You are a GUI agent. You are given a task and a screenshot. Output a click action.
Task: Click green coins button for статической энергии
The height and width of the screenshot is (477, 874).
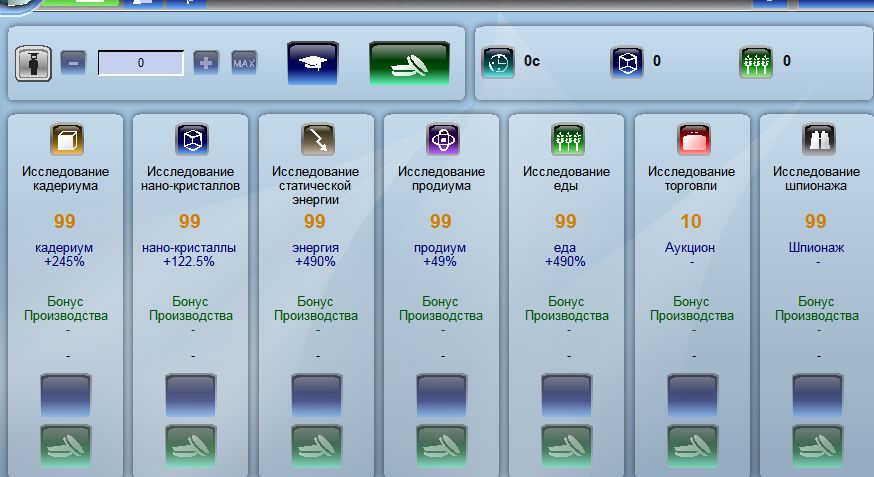(317, 446)
